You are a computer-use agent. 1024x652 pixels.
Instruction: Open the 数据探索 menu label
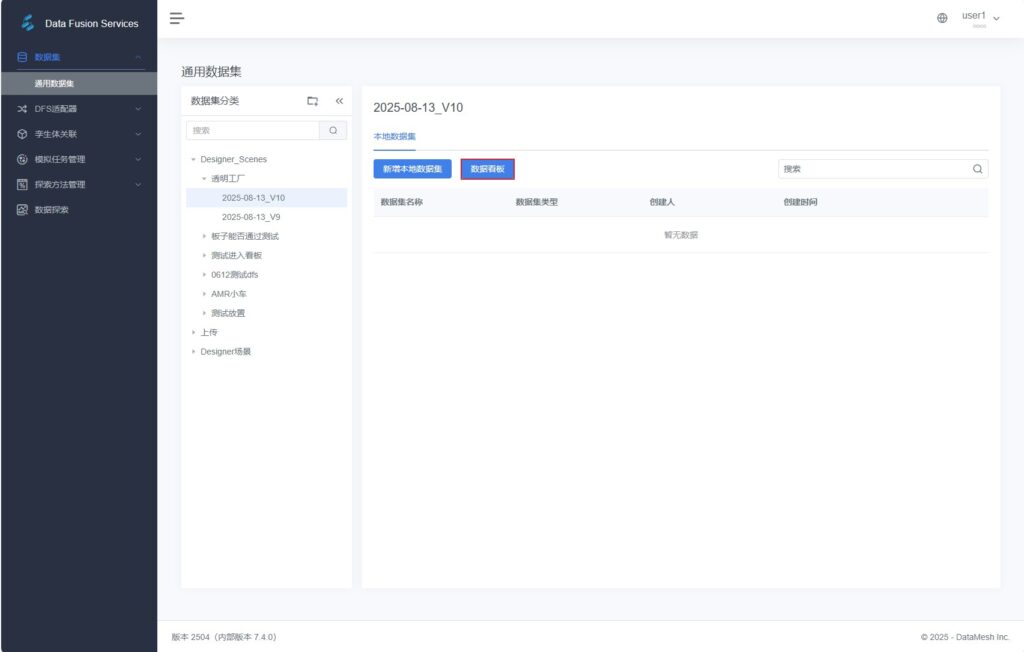pyautogui.click(x=52, y=210)
